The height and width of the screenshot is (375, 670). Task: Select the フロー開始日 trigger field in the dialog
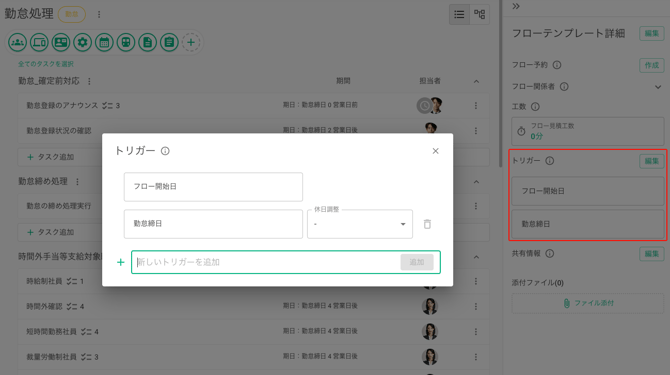(213, 187)
